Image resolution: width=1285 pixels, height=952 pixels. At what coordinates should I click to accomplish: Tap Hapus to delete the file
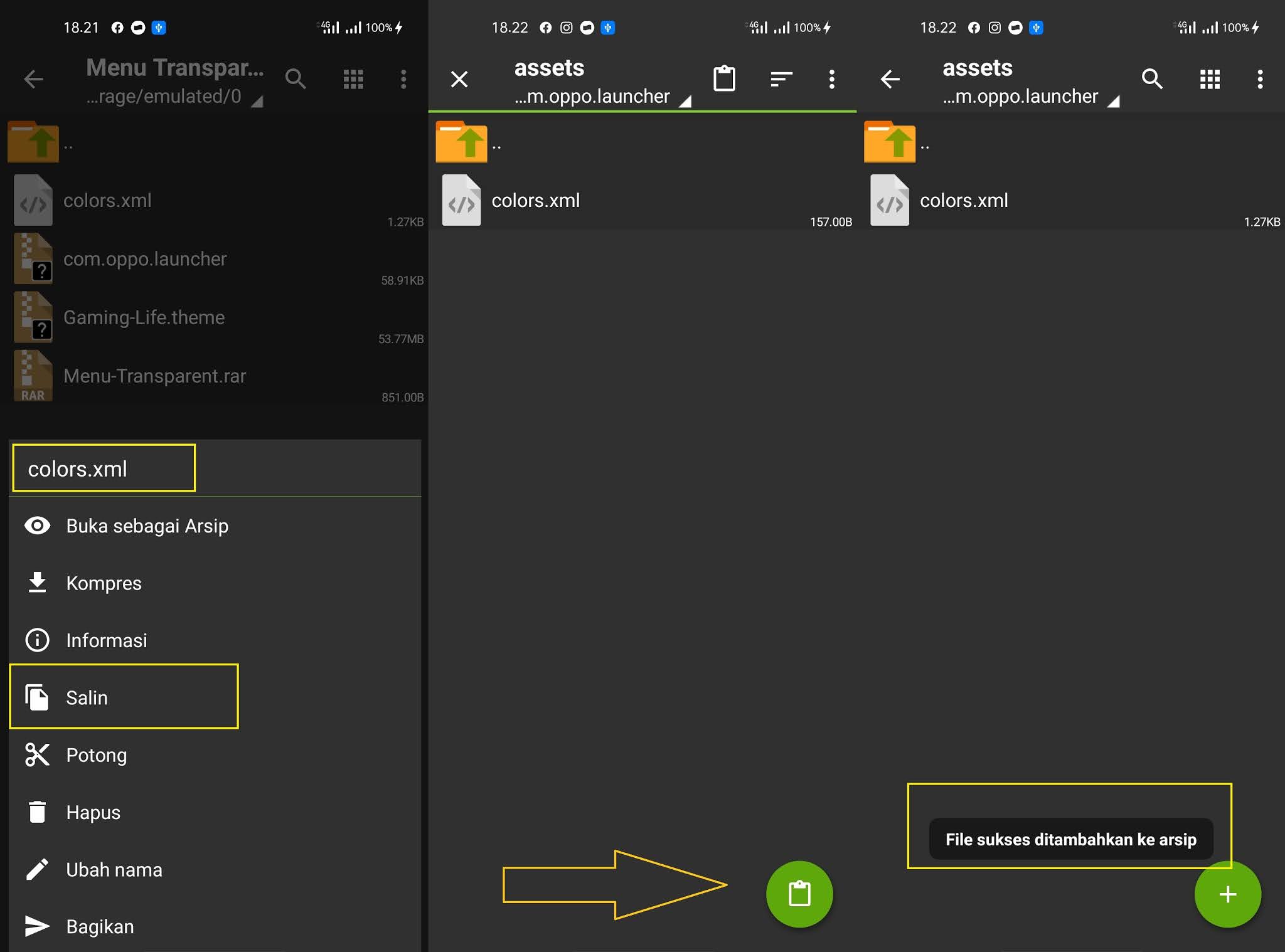(x=93, y=812)
